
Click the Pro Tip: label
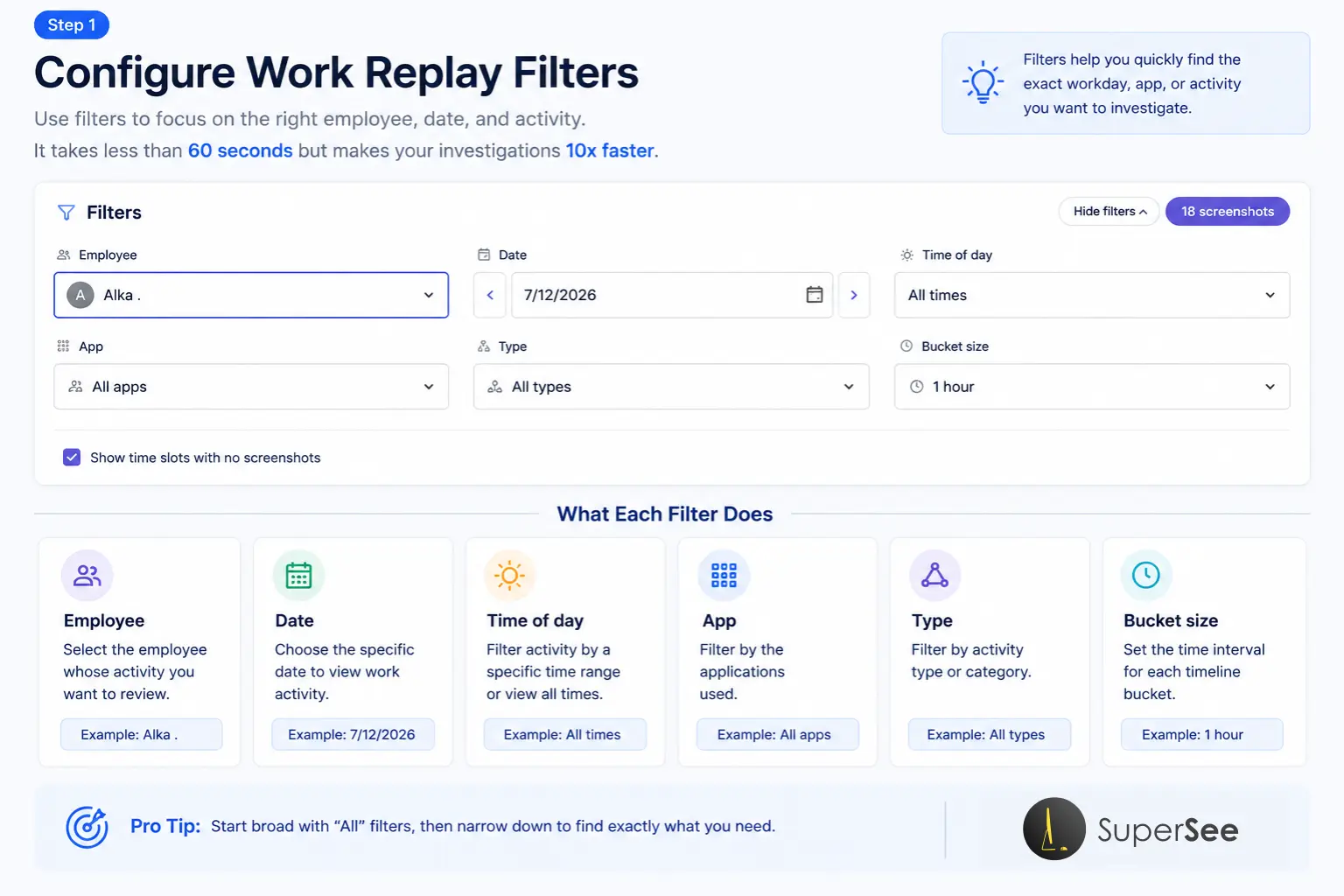coord(165,826)
